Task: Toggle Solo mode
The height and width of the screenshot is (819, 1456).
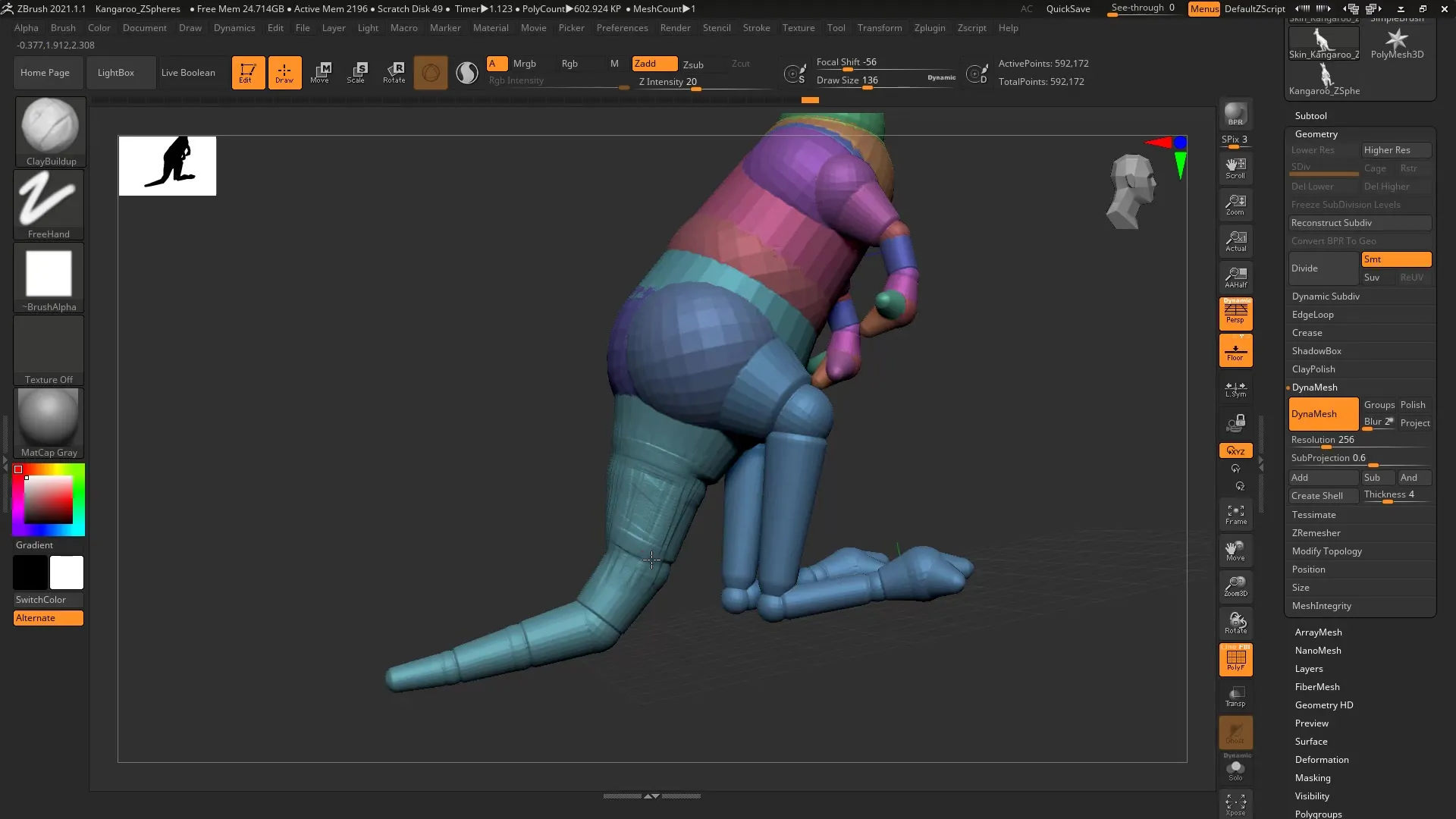Action: 1235,770
